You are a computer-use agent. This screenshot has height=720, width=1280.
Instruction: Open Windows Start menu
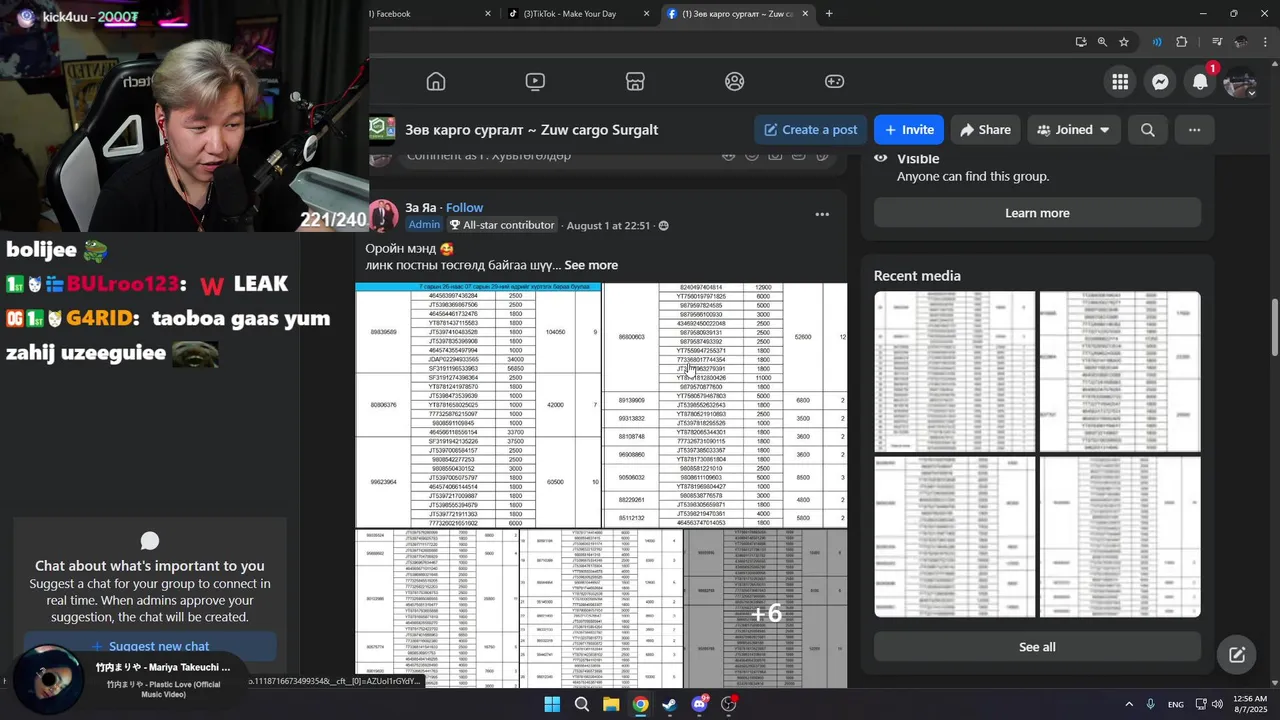(x=552, y=704)
